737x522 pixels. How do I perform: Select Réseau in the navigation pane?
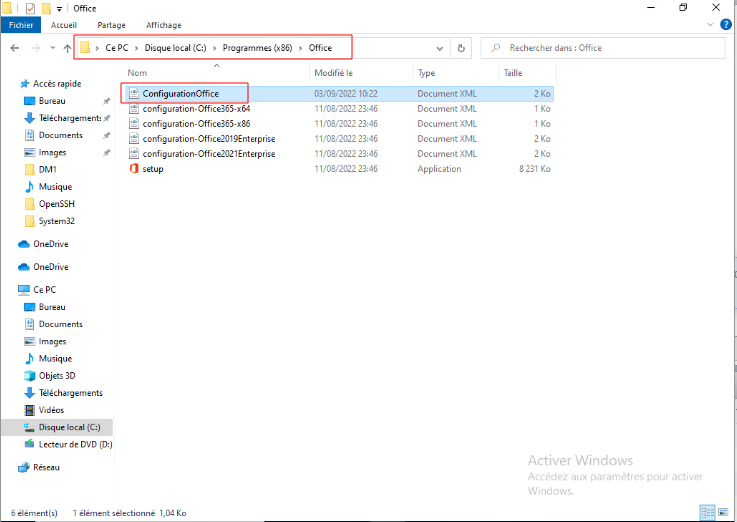[47, 467]
